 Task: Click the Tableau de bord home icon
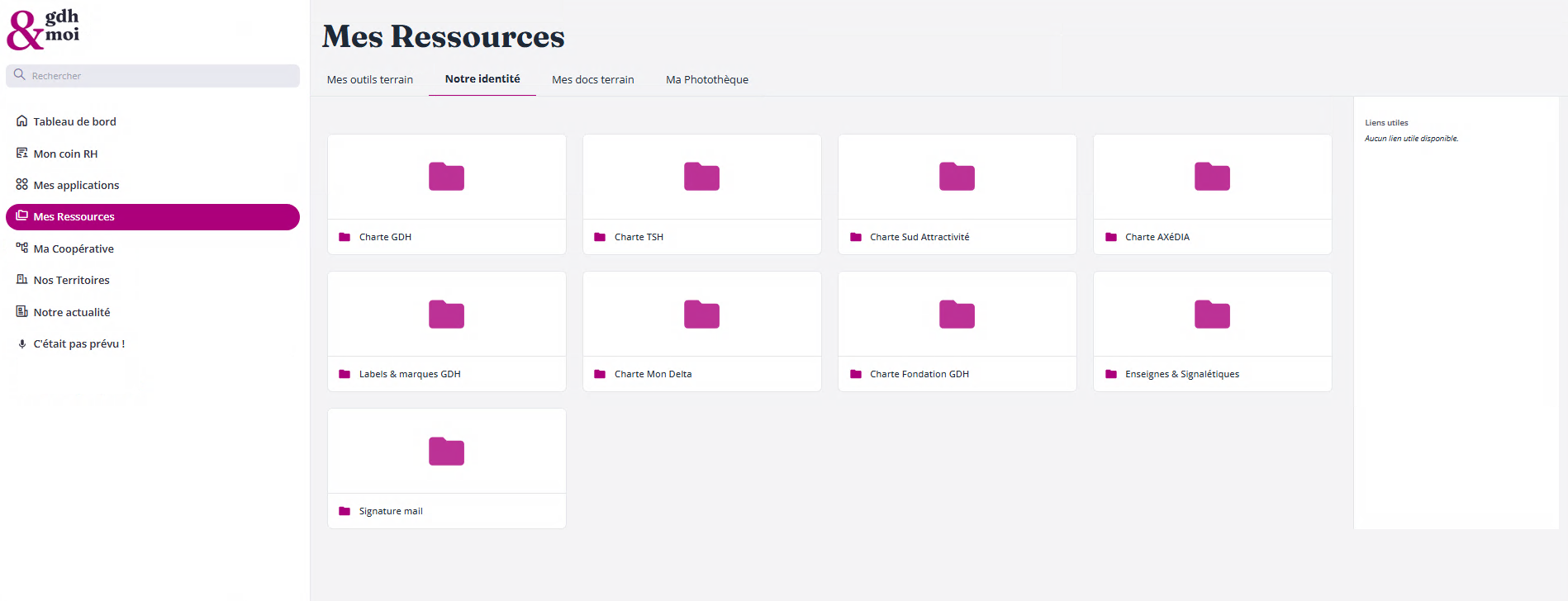click(x=22, y=121)
